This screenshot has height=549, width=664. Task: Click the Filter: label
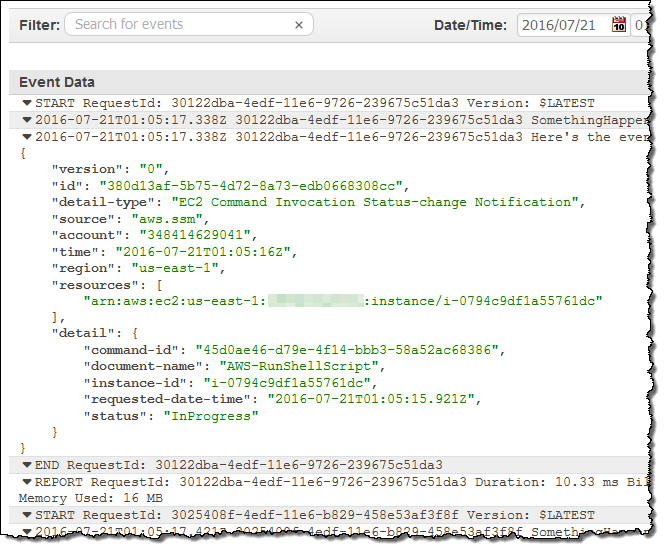point(39,25)
